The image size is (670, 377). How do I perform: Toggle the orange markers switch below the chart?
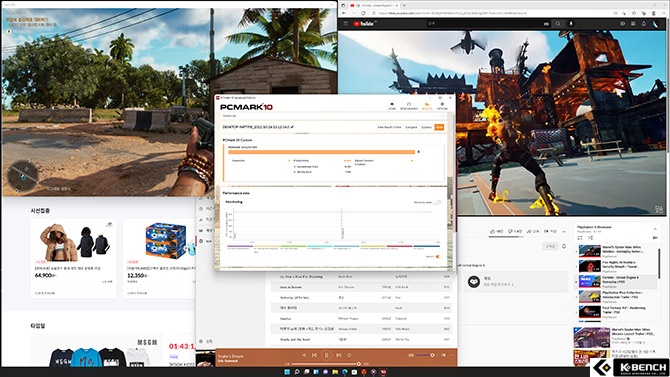[x=438, y=256]
